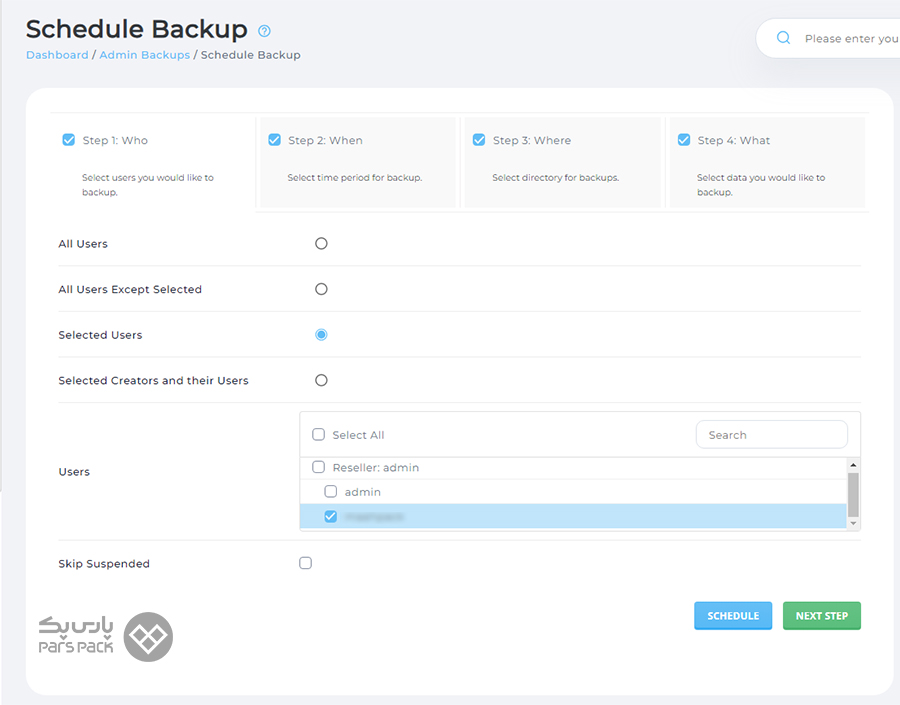Open the Admin Backups breadcrumb link
The width and height of the screenshot is (900, 705).
[145, 55]
